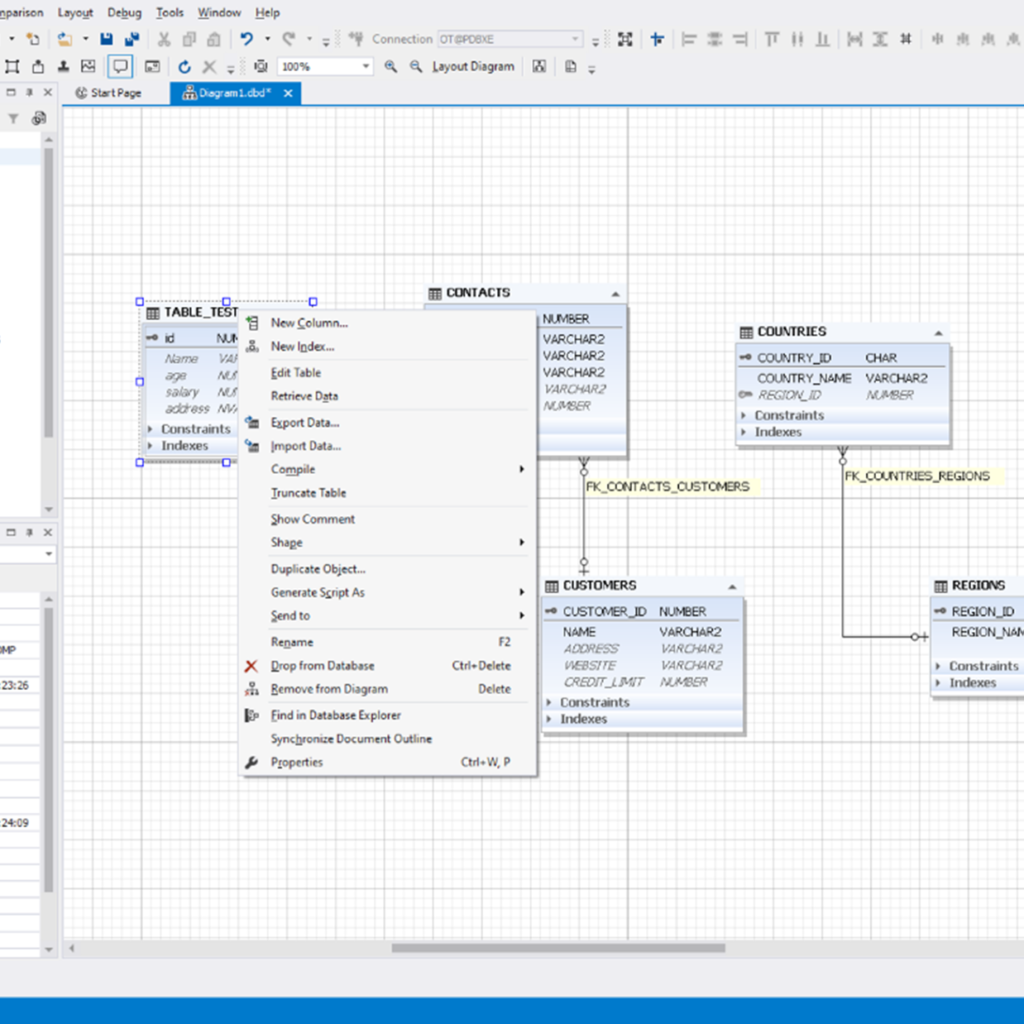
Task: Open the 100% zoom level dropdown
Action: (366, 67)
